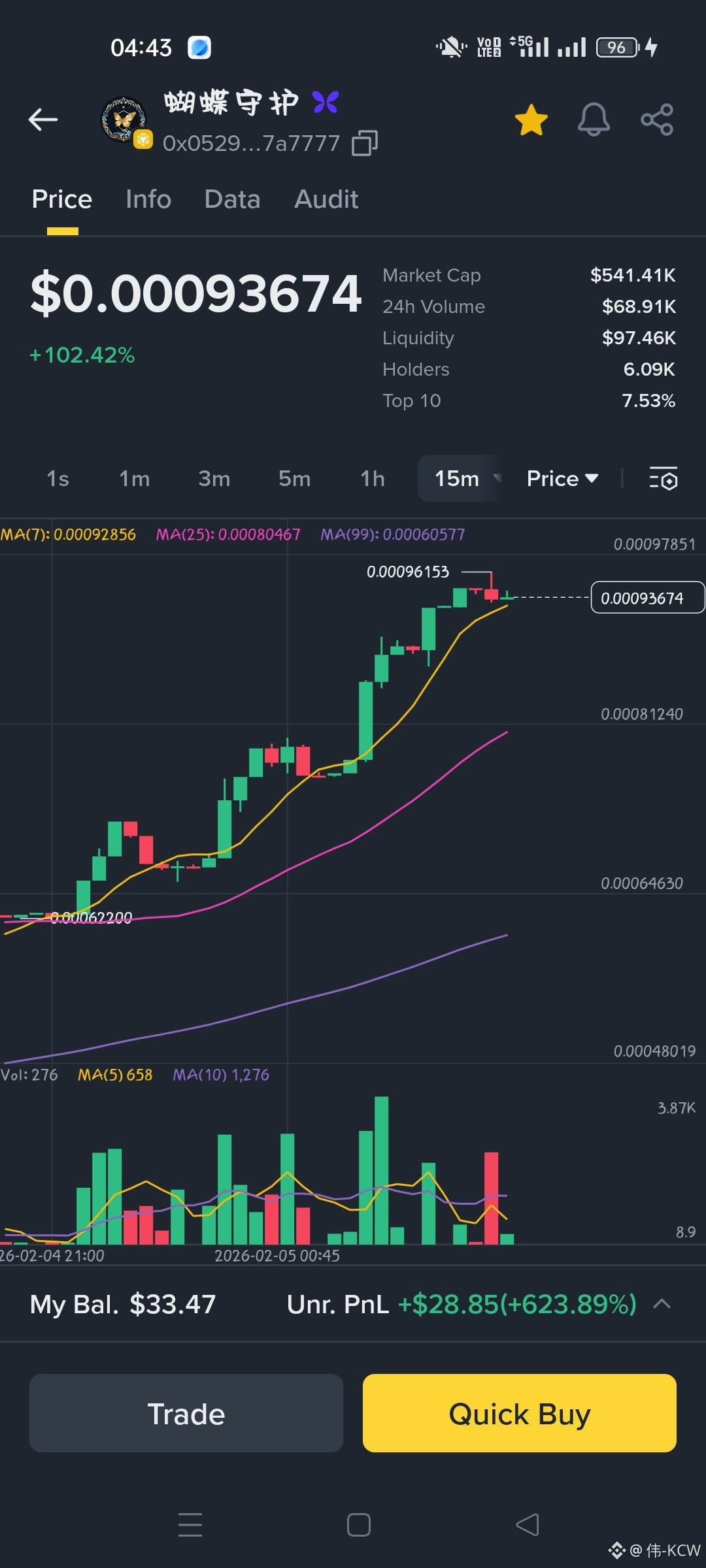Tap the Liquidity value $97.46K
The width and height of the screenshot is (706, 1568).
639,338
